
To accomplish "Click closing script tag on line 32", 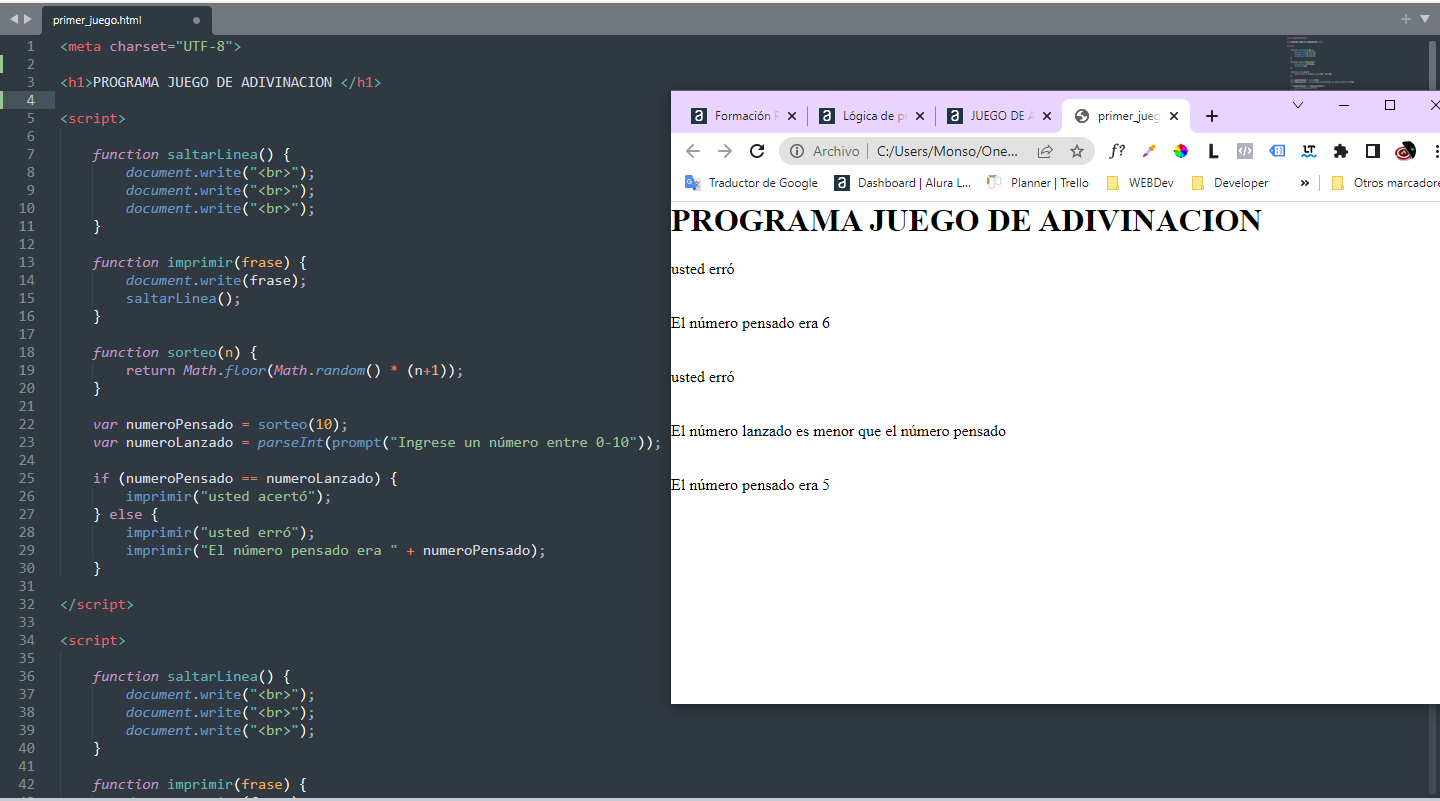I will pos(96,604).
